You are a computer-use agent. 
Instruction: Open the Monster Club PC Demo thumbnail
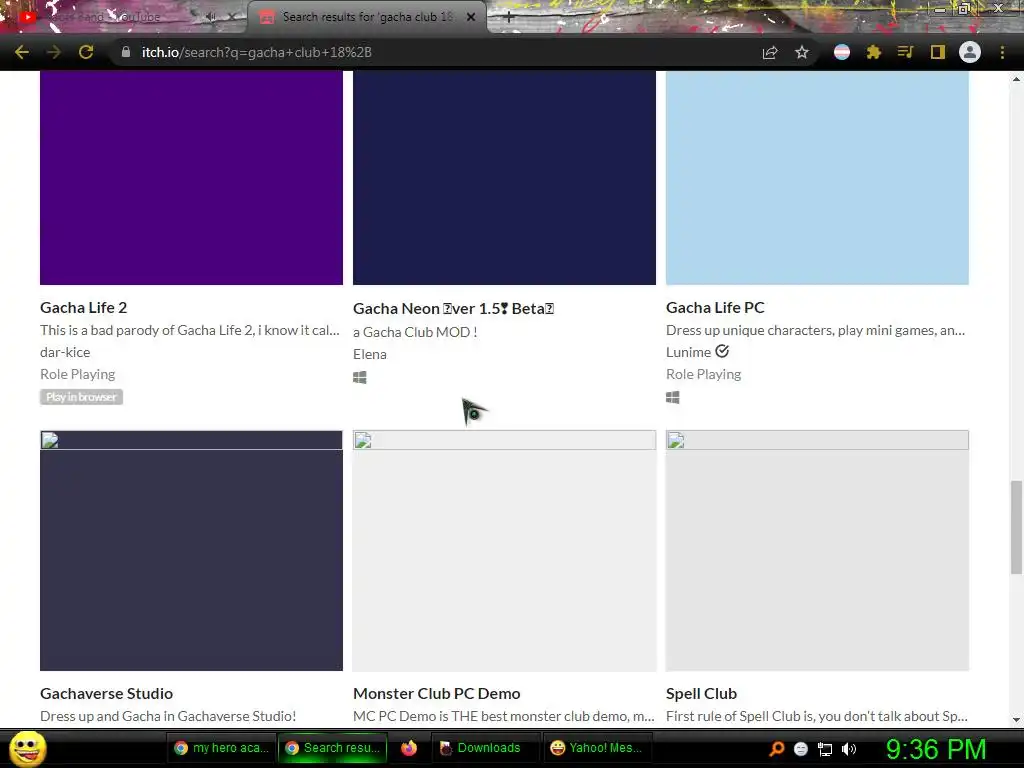tap(504, 551)
